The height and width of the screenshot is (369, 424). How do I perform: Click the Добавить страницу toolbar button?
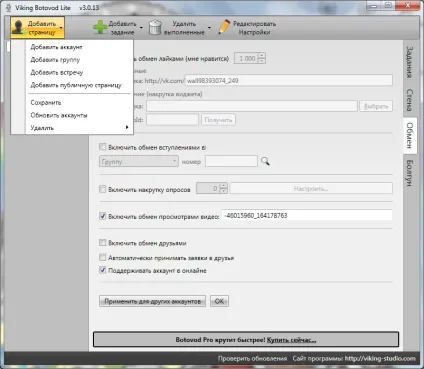(x=37, y=28)
